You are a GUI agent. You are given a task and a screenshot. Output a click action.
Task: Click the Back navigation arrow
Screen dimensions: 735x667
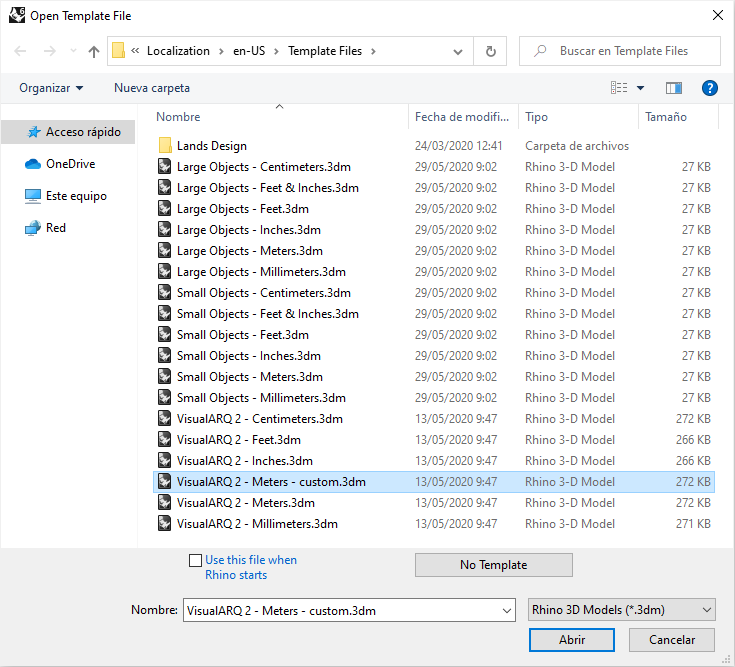20,51
